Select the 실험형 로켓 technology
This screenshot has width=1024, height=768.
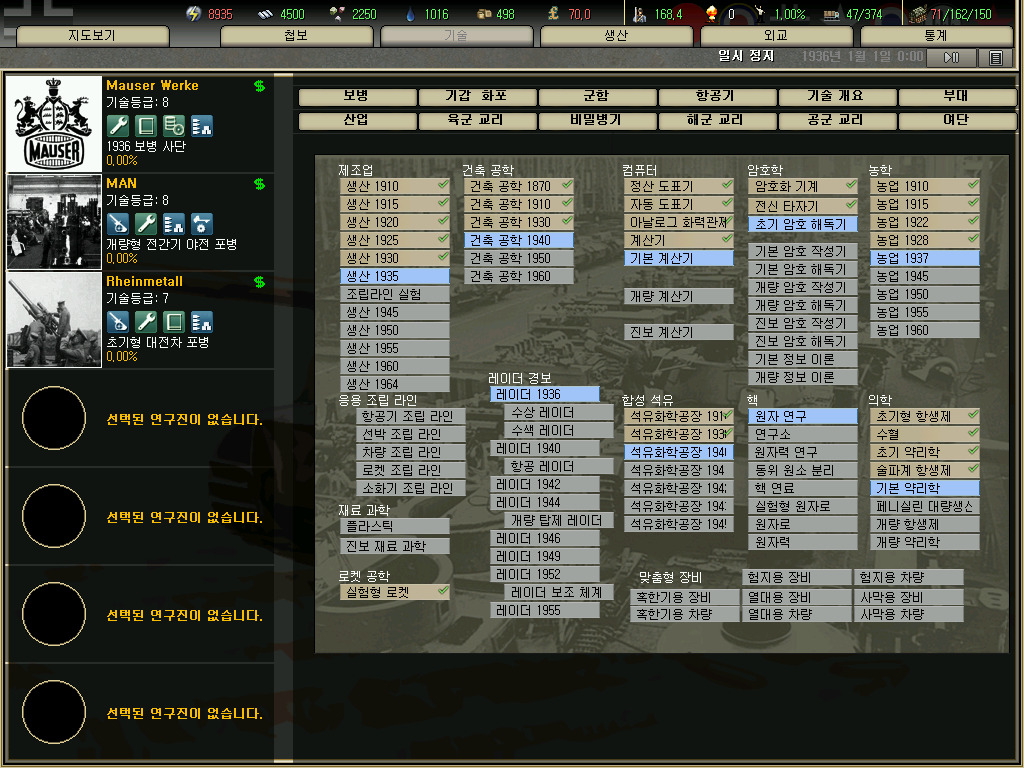[394, 592]
